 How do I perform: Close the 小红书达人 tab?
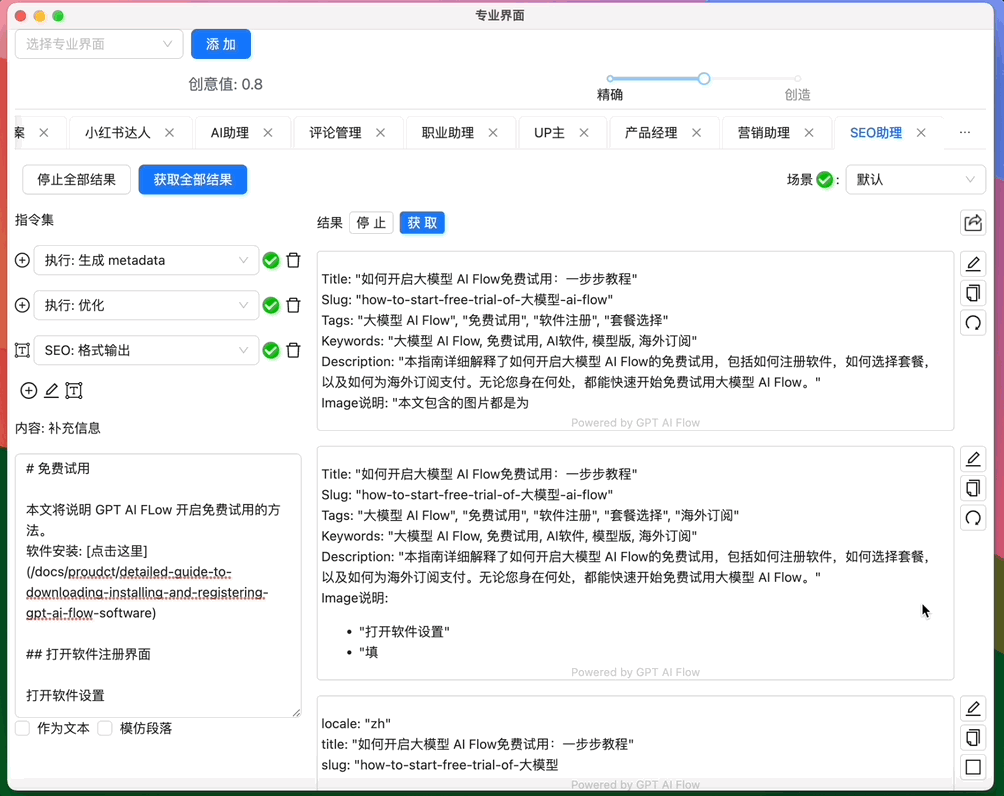click(170, 133)
